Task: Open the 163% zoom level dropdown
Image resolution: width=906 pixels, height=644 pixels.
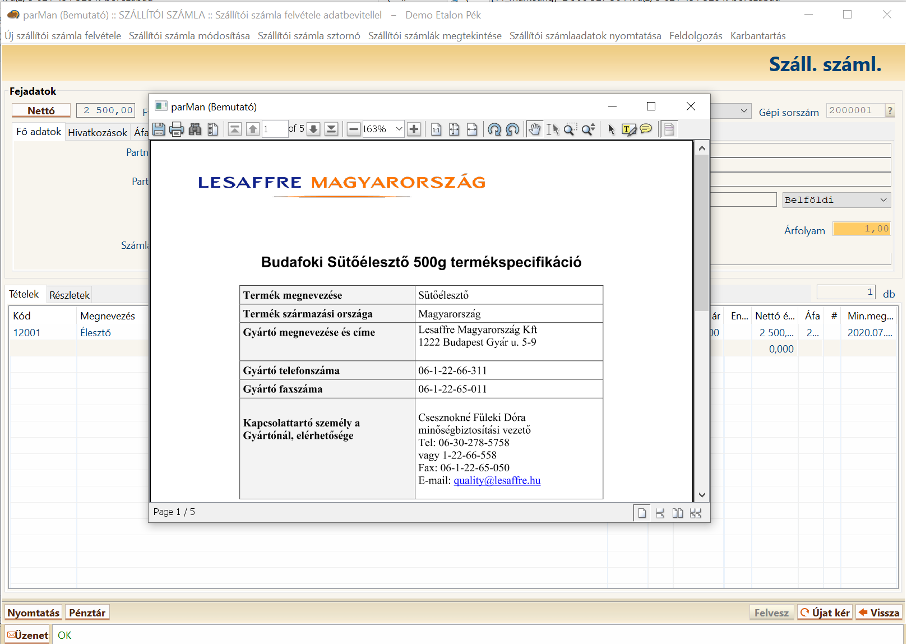Action: point(399,129)
